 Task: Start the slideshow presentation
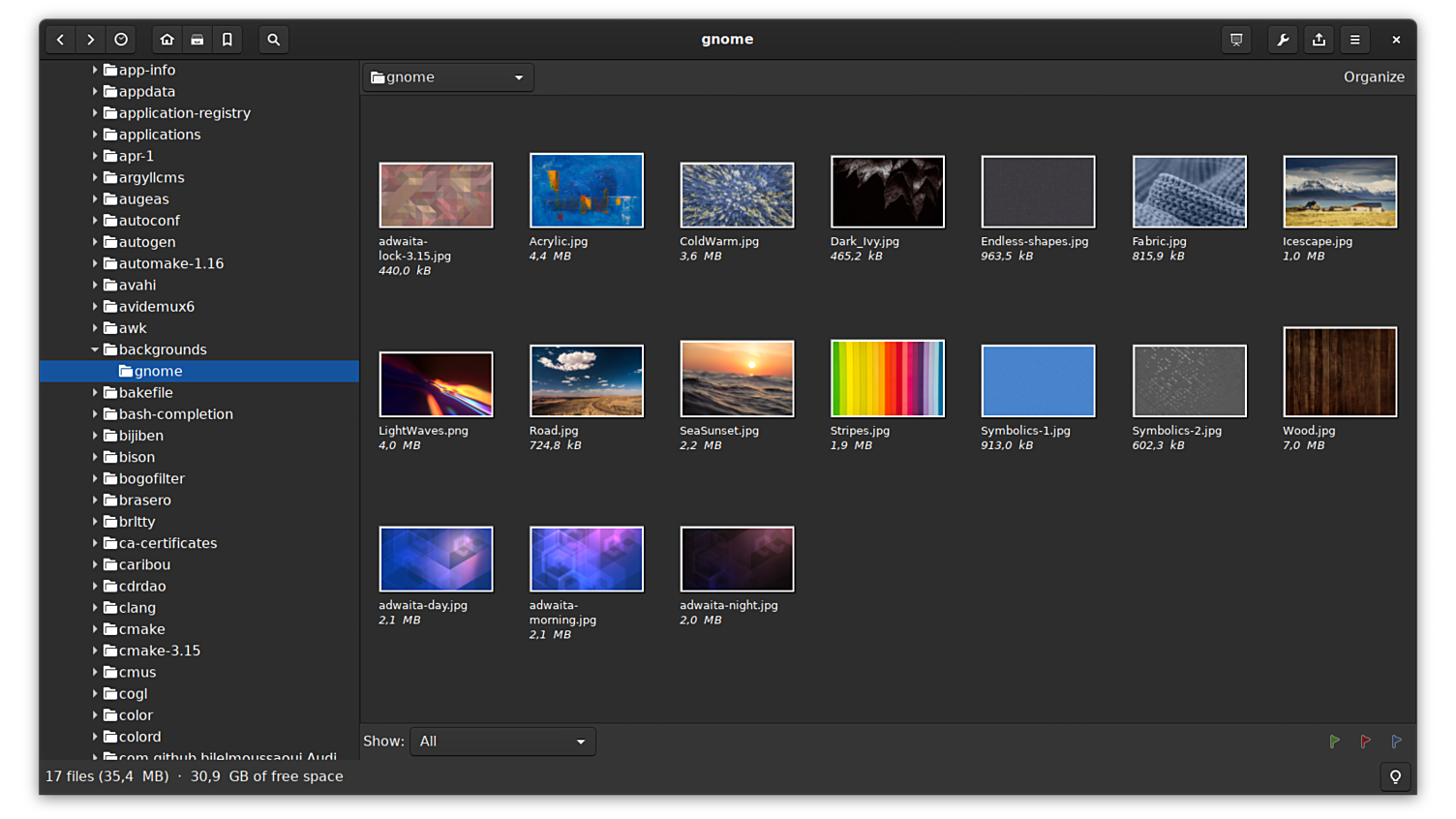[1236, 40]
